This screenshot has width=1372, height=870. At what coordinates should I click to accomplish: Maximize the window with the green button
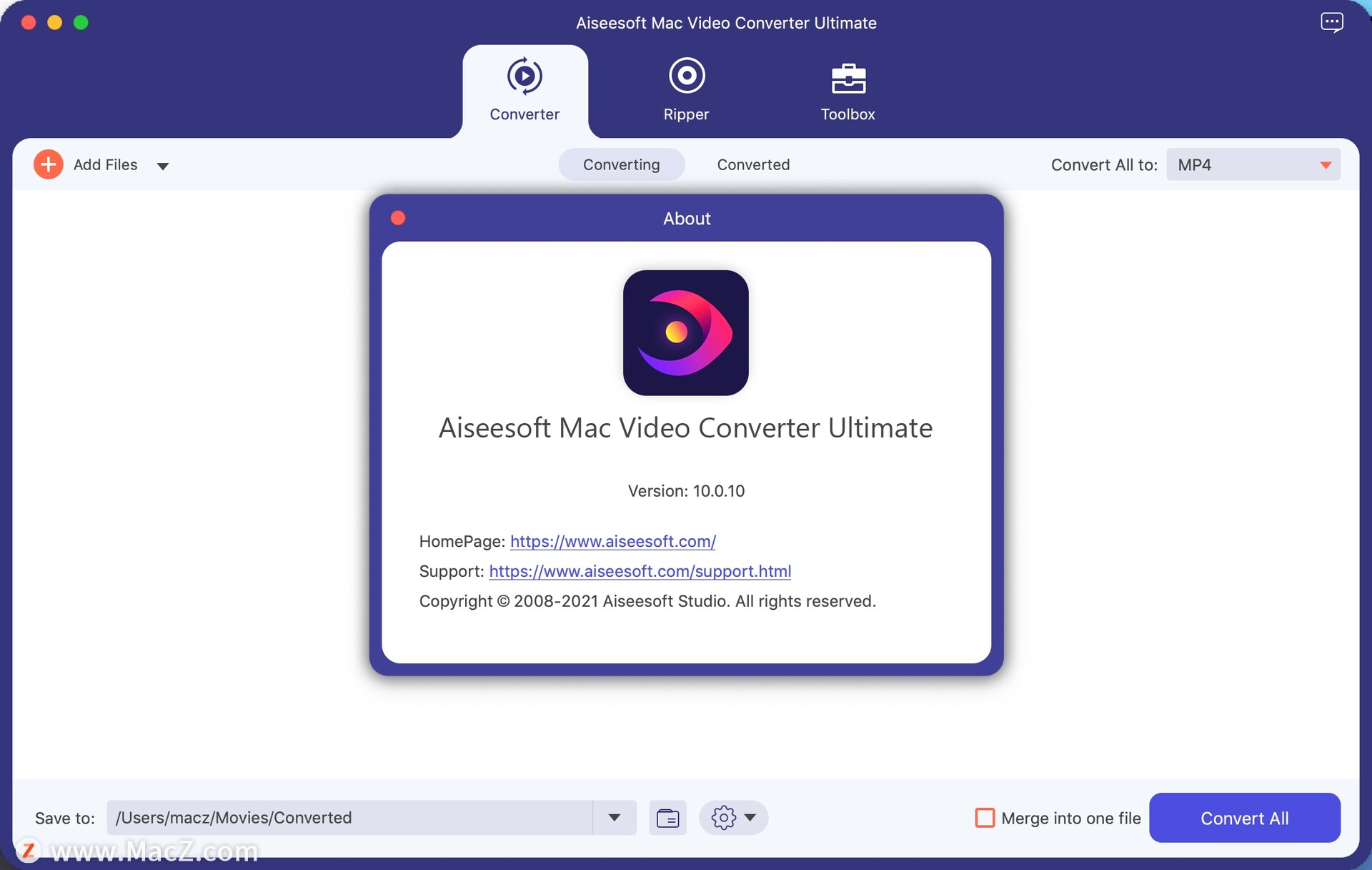pos(81,22)
